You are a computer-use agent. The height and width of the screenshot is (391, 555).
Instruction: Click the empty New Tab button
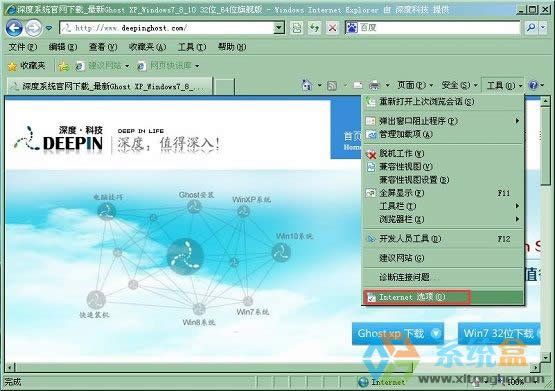click(x=224, y=87)
